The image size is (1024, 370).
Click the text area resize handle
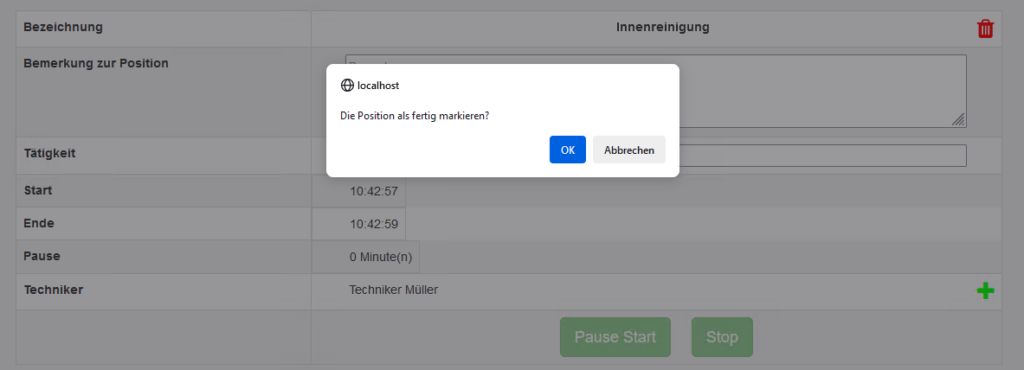pyautogui.click(x=959, y=119)
